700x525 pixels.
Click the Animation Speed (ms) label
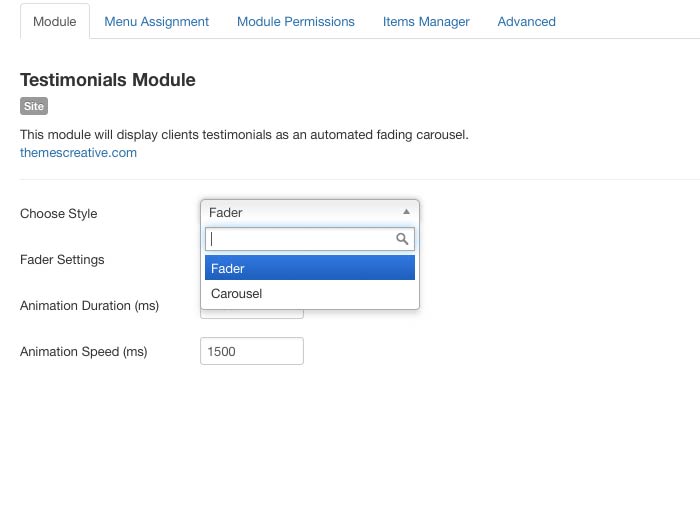[83, 351]
